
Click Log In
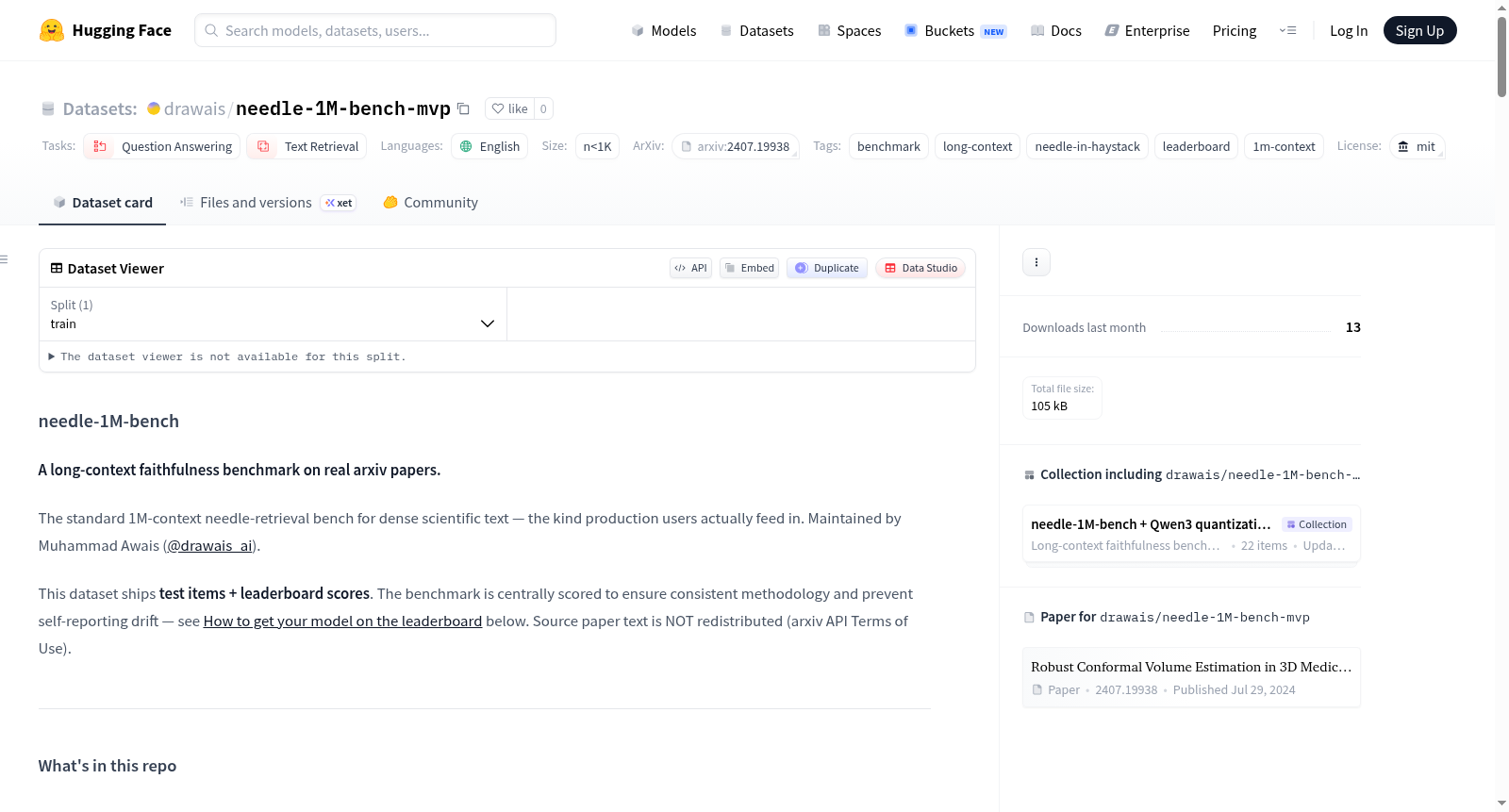1349,30
